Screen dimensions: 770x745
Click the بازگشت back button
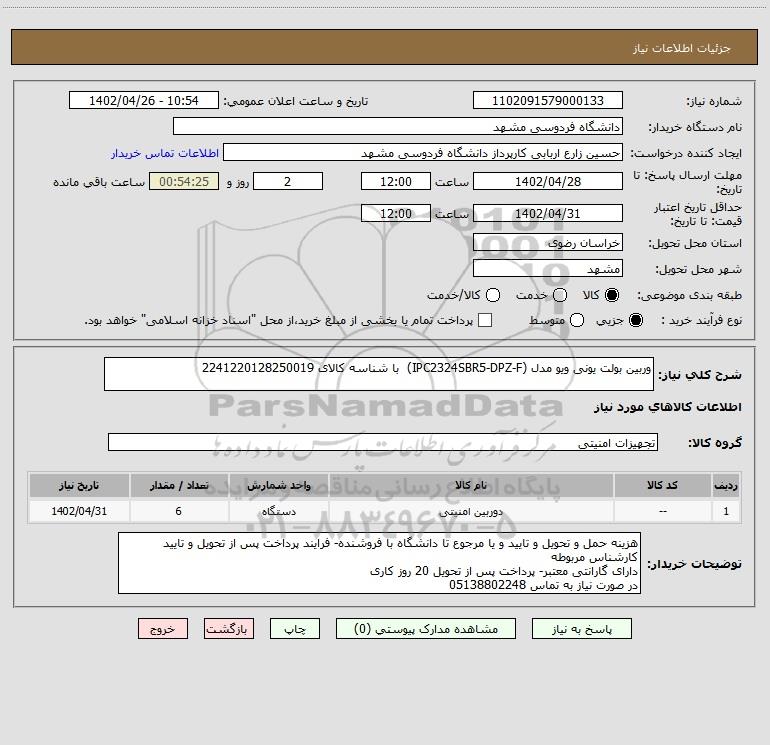click(229, 629)
